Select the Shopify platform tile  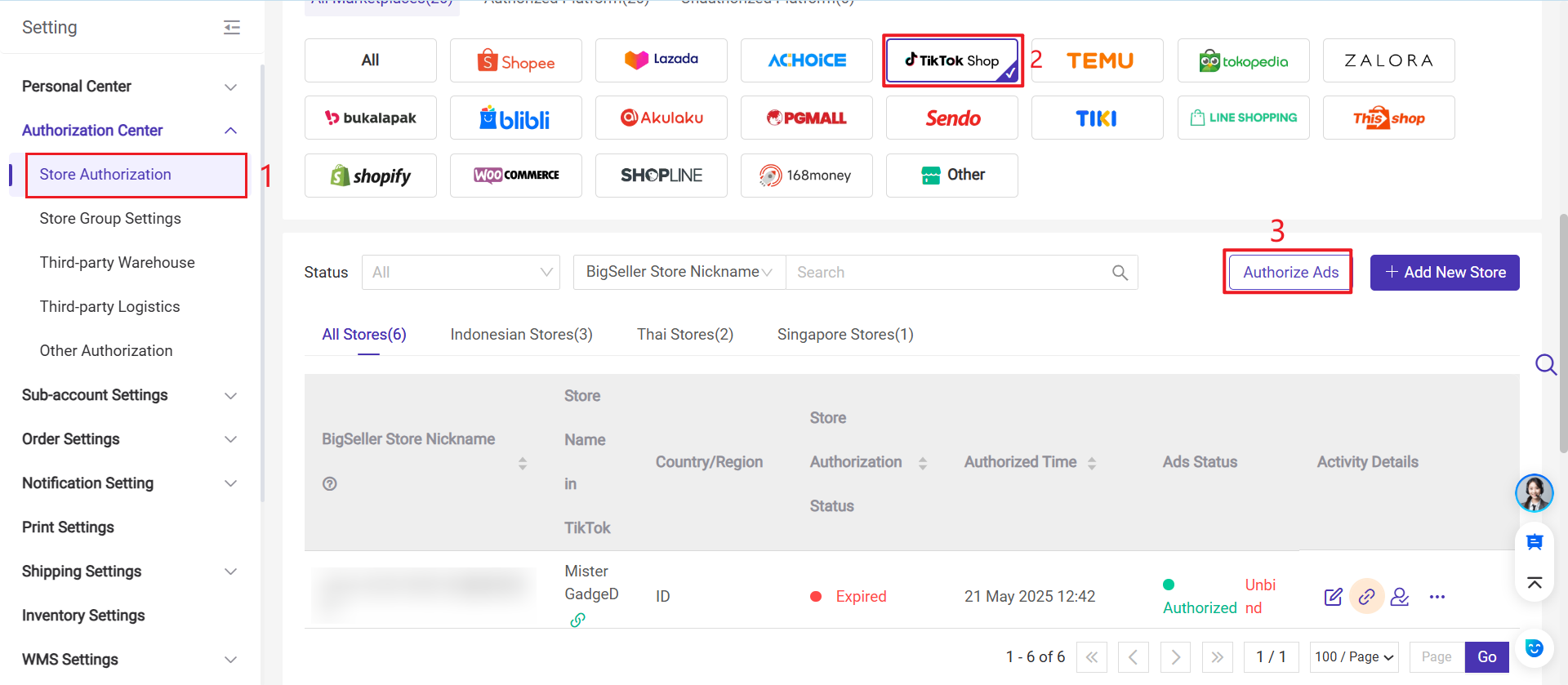pyautogui.click(x=371, y=176)
